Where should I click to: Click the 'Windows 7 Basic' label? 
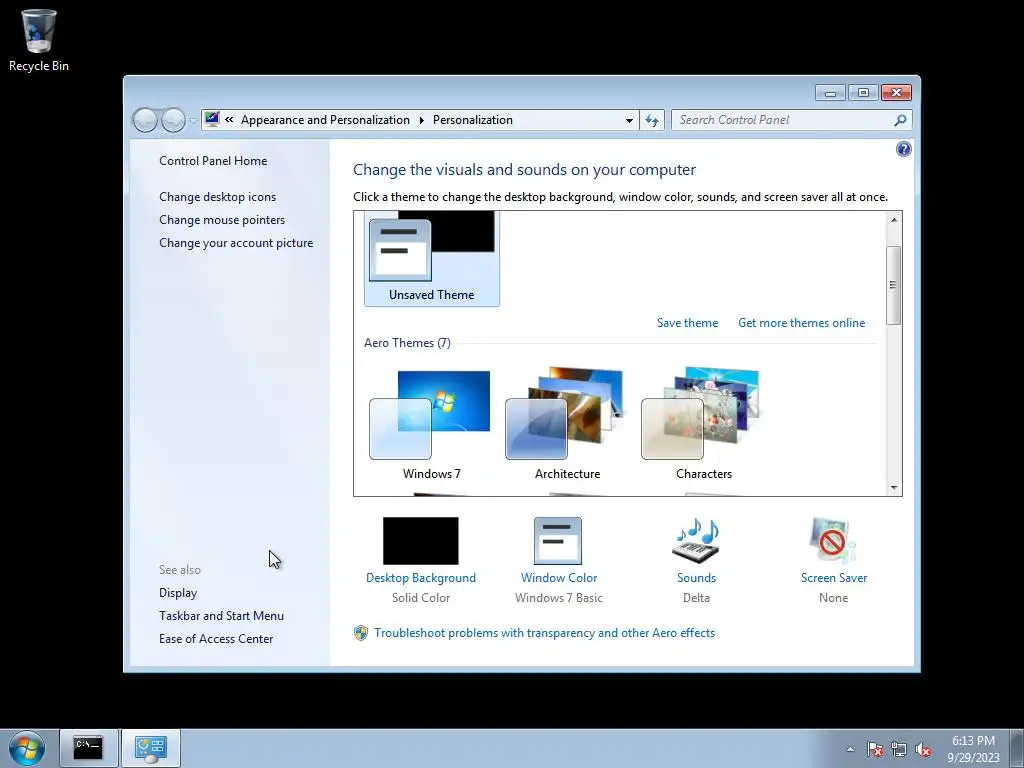click(x=558, y=598)
